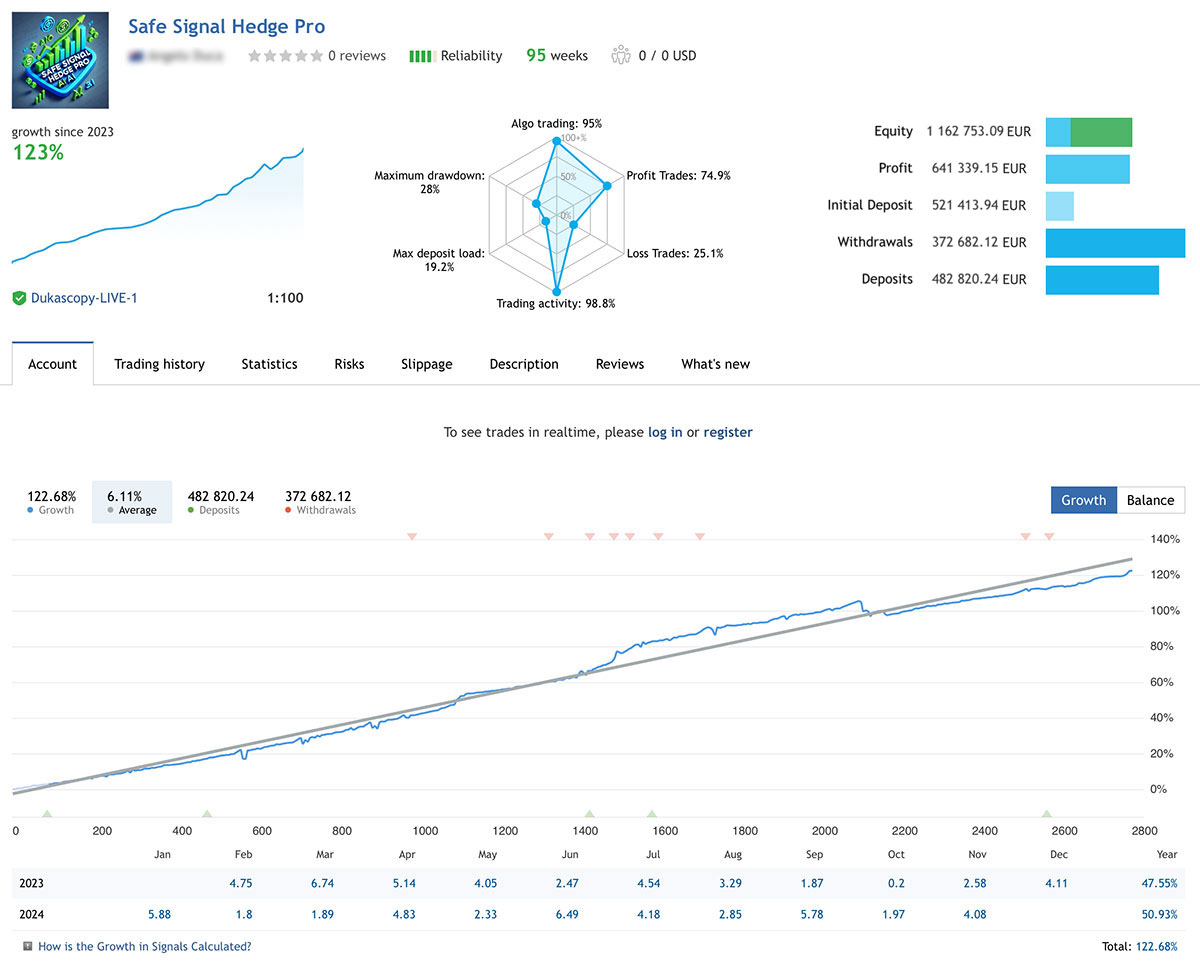Switch to the Statistics tab
The image size is (1200, 968).
(x=269, y=364)
